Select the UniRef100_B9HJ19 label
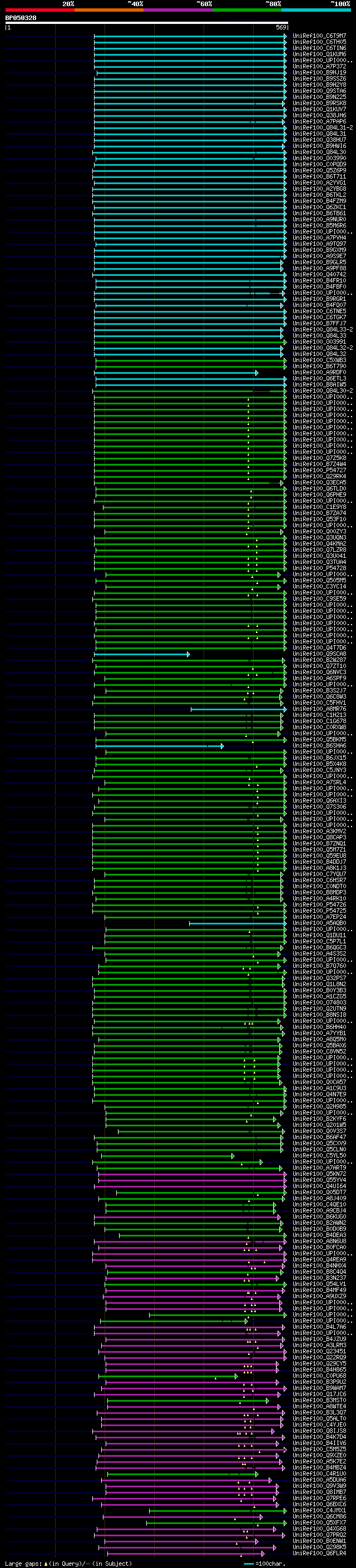Image resolution: width=356 pixels, height=1568 pixels. click(x=319, y=72)
